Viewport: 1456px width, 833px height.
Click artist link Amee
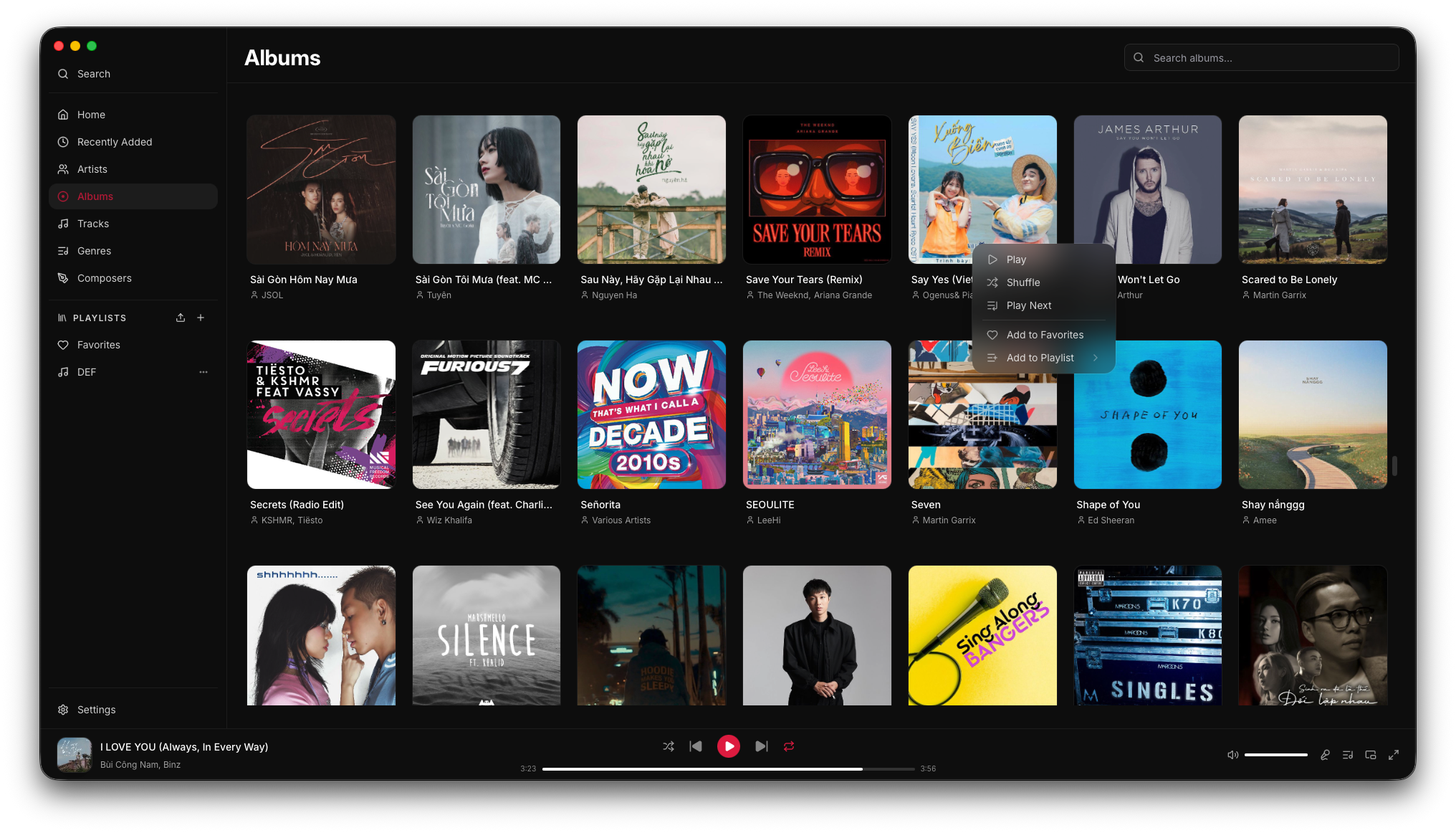click(1265, 520)
